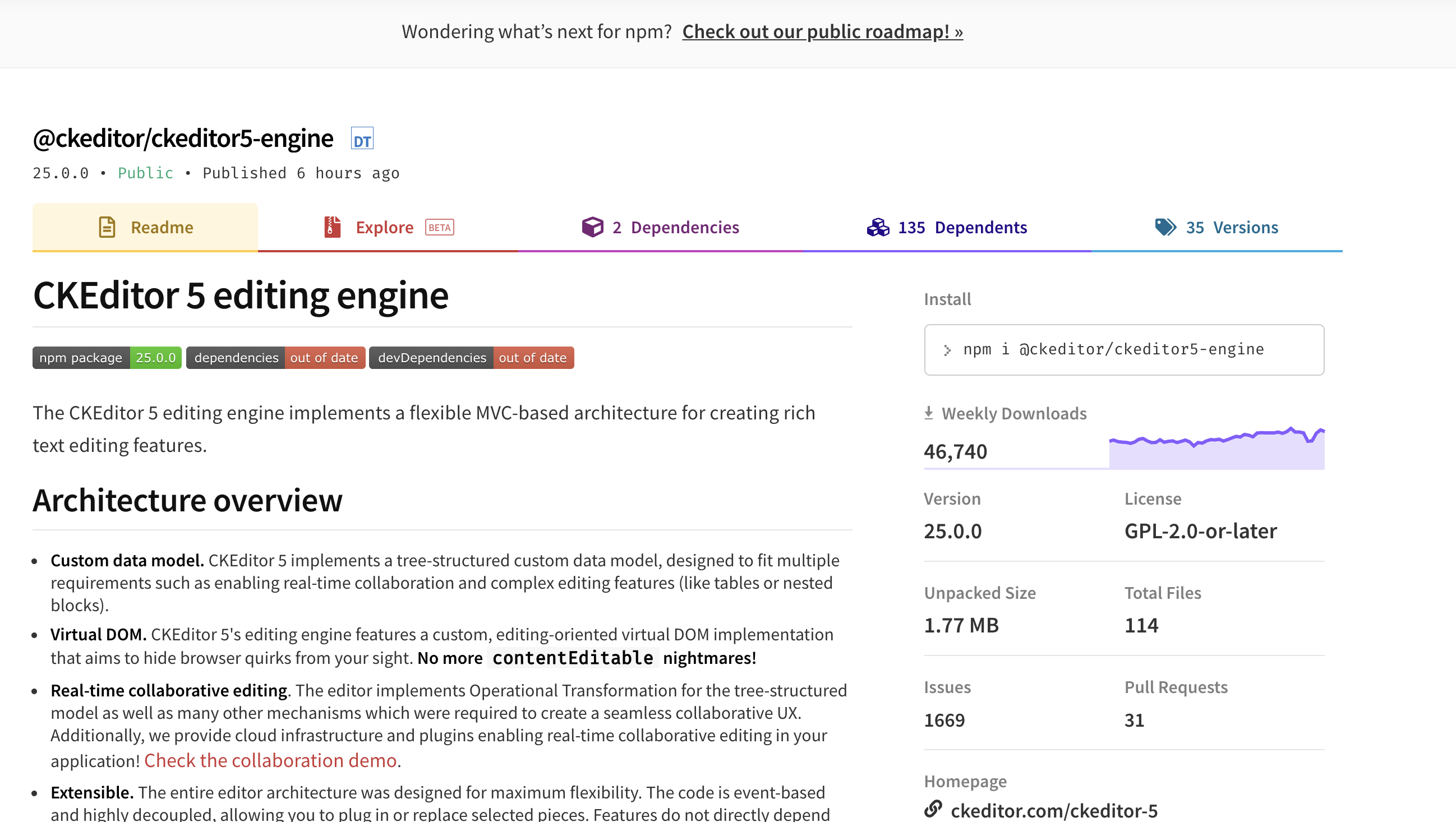The height and width of the screenshot is (822, 1456).
Task: Open the 2 Dependencies tab
Action: (x=660, y=227)
